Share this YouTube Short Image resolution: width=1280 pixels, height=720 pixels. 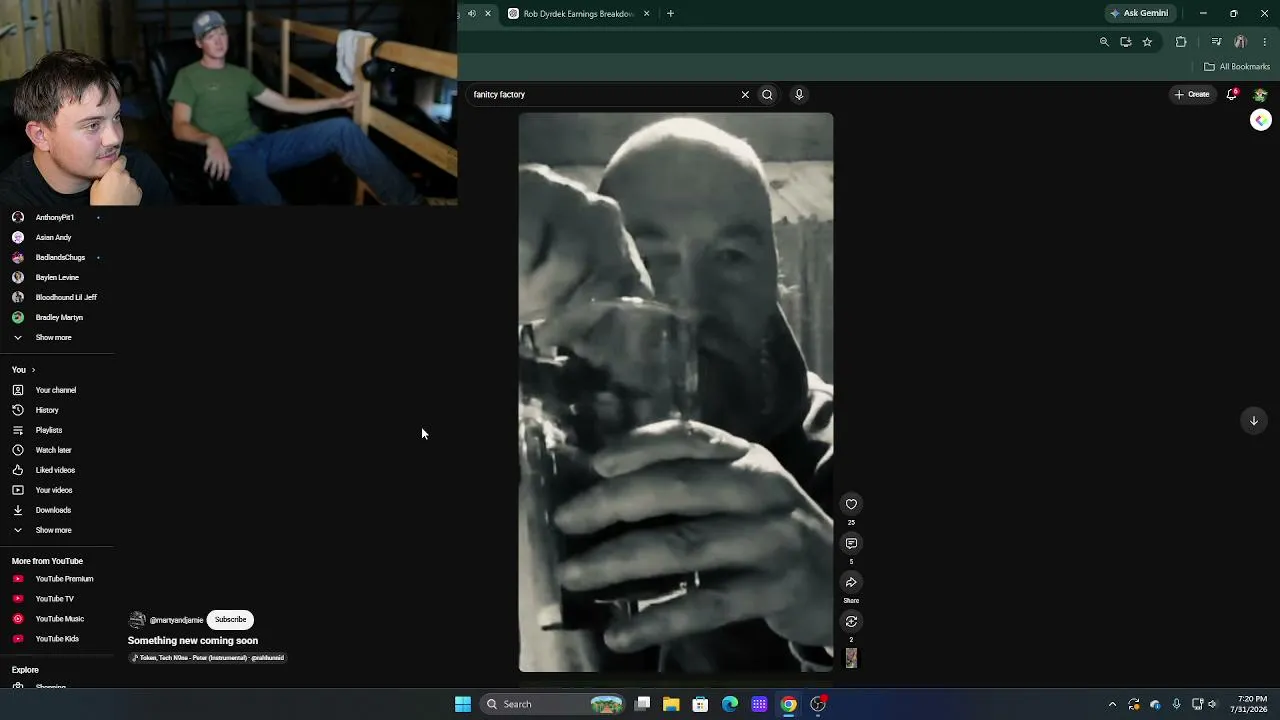point(851,582)
